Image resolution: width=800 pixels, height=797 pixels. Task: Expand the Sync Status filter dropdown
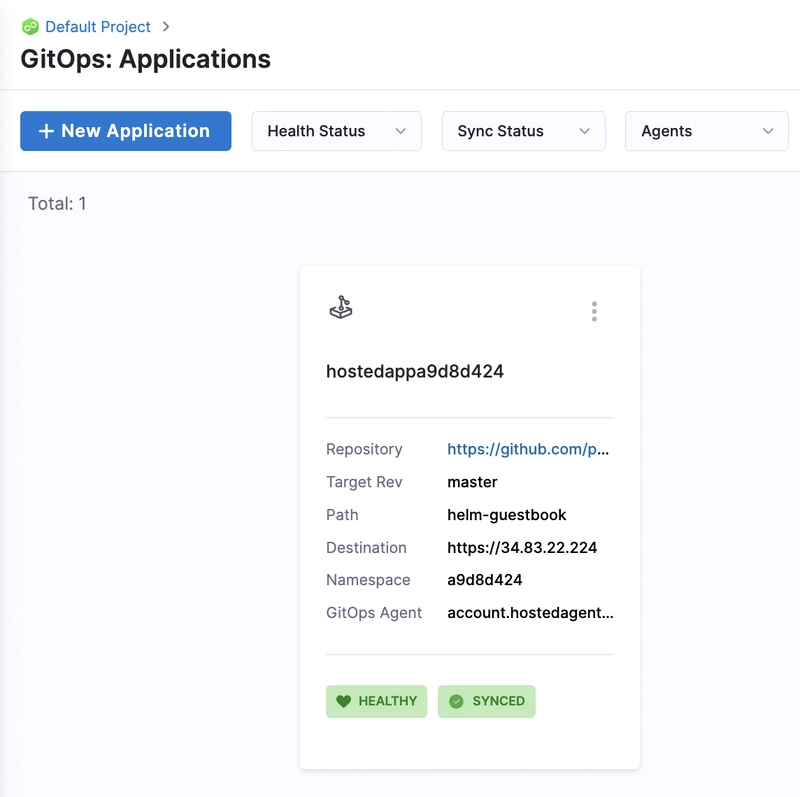pos(523,131)
